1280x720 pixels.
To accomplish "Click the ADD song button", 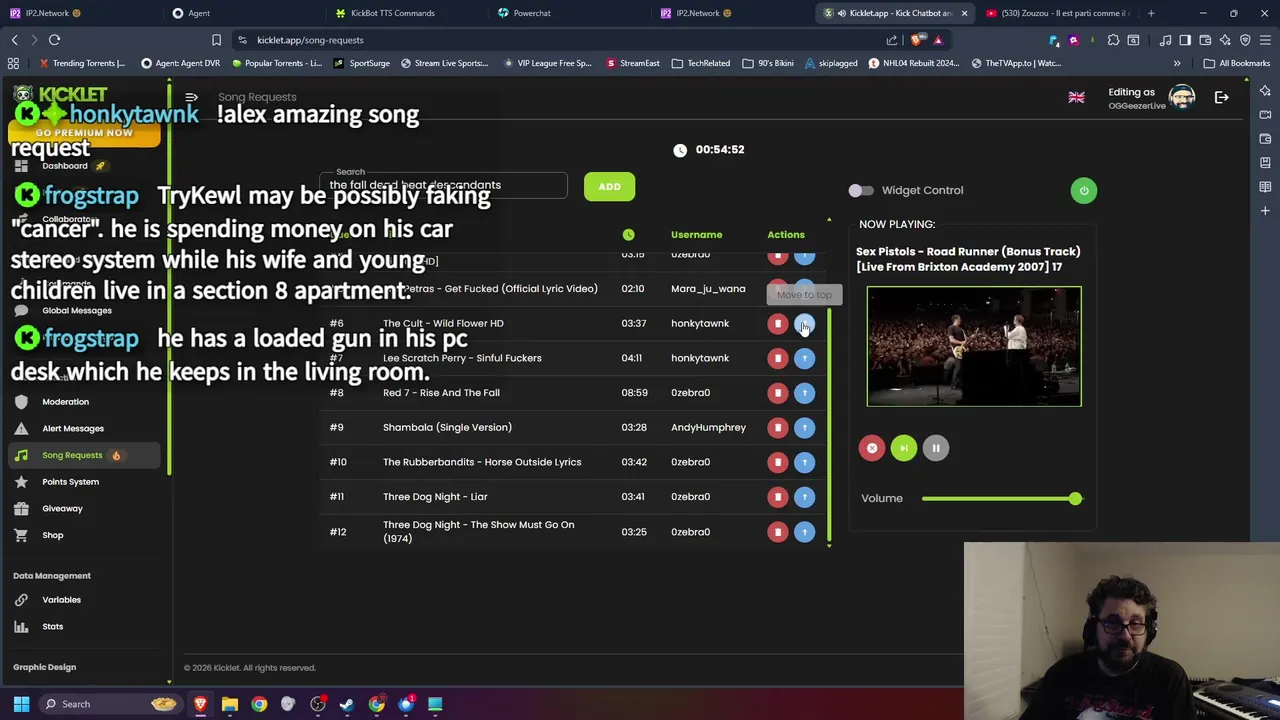I will click(609, 186).
